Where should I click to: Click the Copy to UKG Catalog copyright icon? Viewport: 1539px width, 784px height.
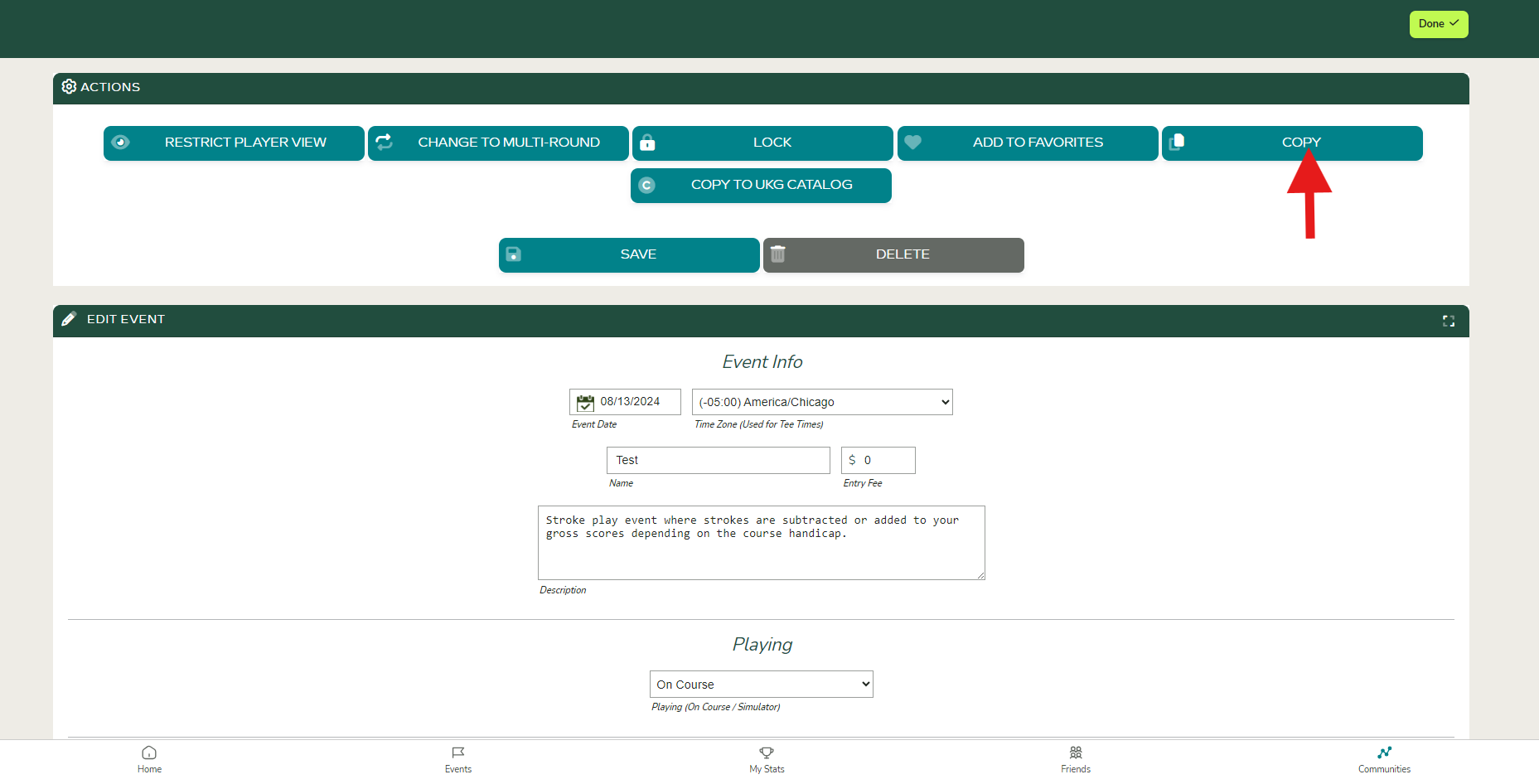pos(646,186)
